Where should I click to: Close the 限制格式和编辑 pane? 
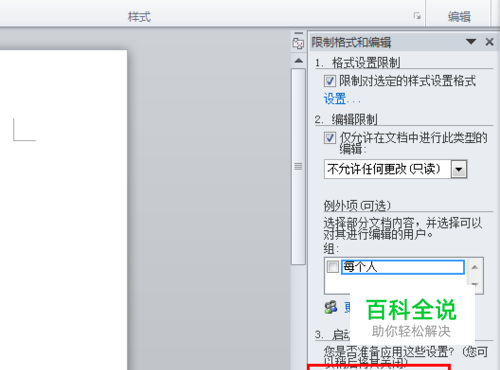click(x=489, y=42)
